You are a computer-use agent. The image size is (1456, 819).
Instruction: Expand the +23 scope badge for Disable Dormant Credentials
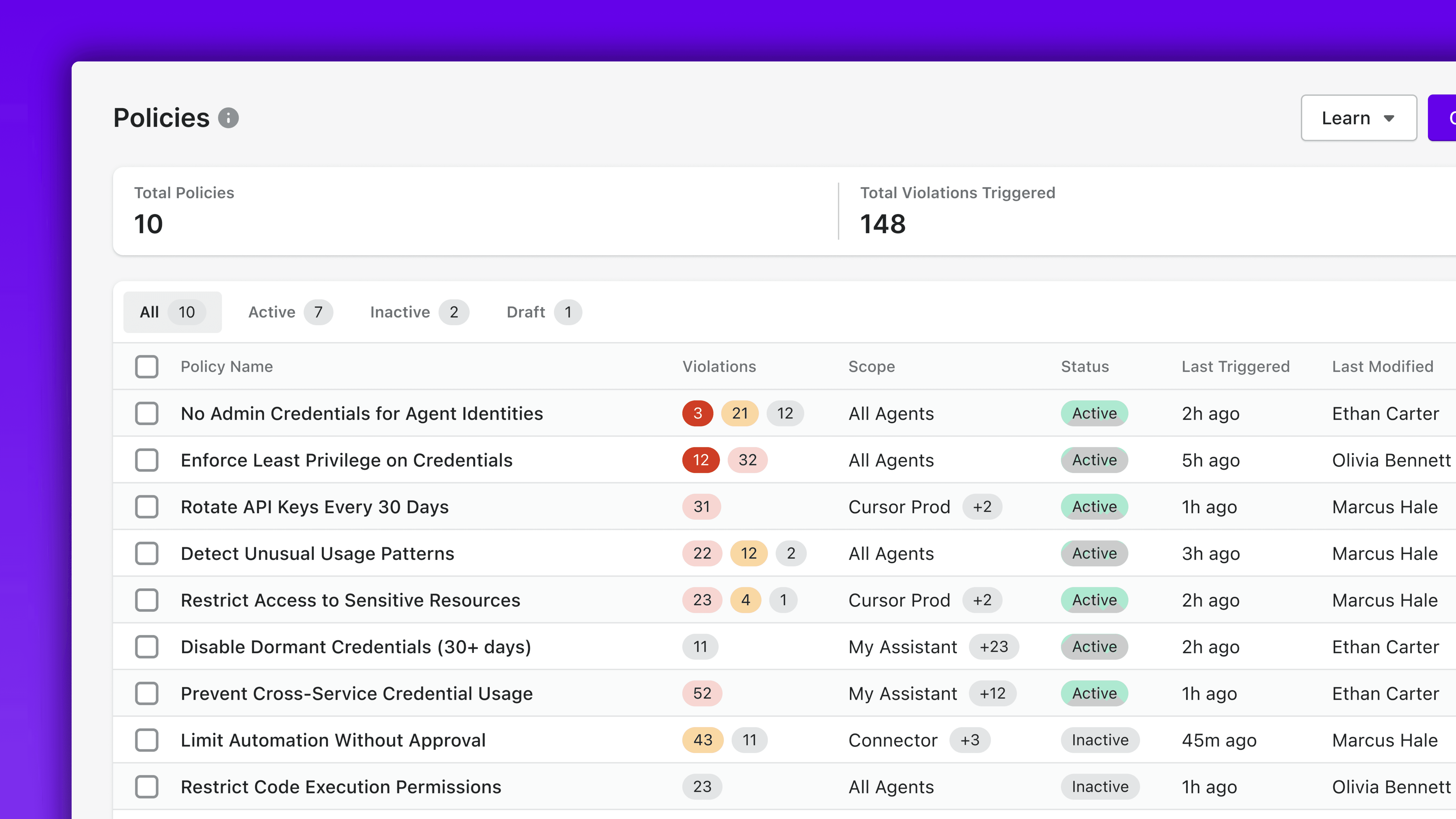pyautogui.click(x=994, y=647)
